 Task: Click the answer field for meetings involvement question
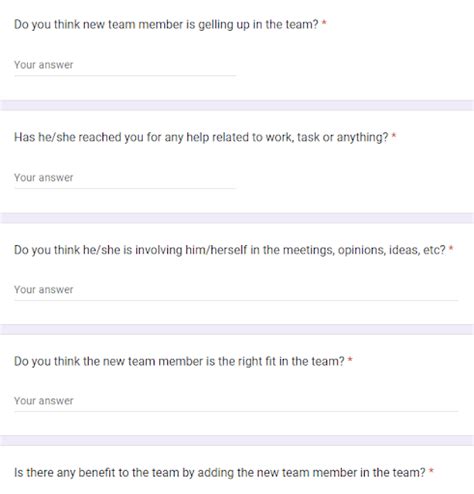click(236, 290)
